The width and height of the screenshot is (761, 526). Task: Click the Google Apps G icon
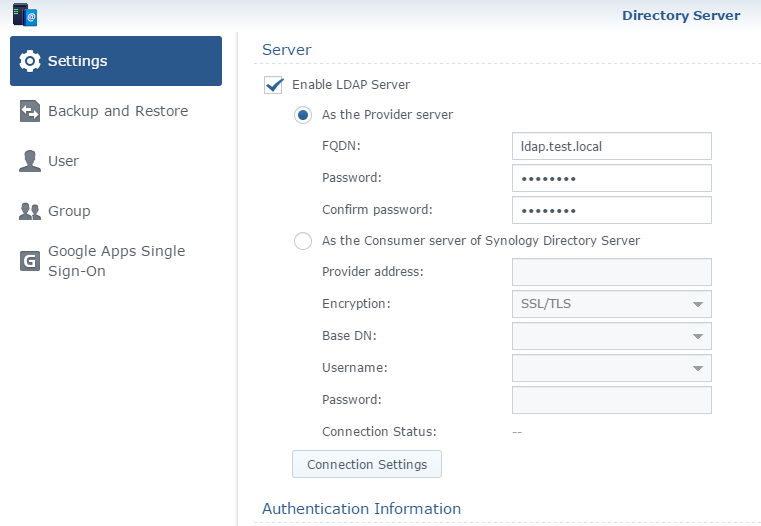click(30, 261)
